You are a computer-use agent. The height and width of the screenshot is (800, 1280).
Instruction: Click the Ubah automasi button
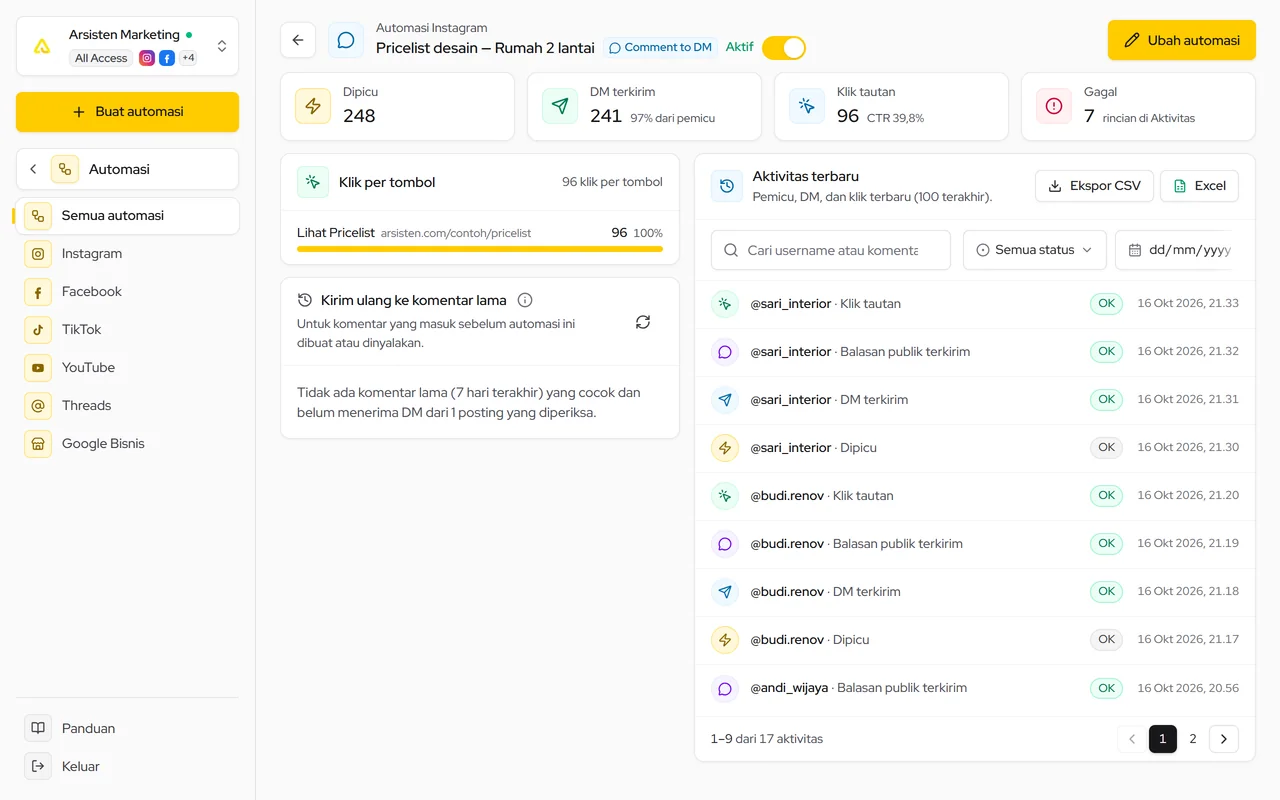click(x=1182, y=40)
